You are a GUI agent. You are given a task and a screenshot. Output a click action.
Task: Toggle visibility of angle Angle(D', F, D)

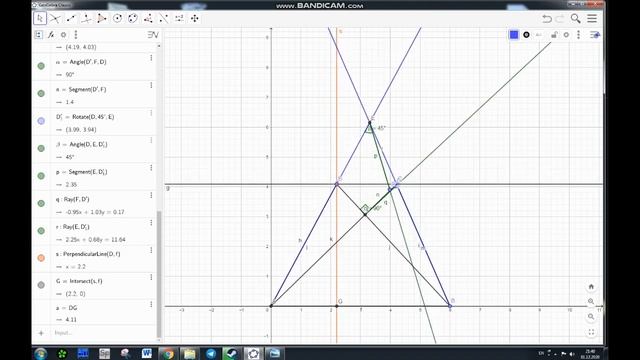41,66
